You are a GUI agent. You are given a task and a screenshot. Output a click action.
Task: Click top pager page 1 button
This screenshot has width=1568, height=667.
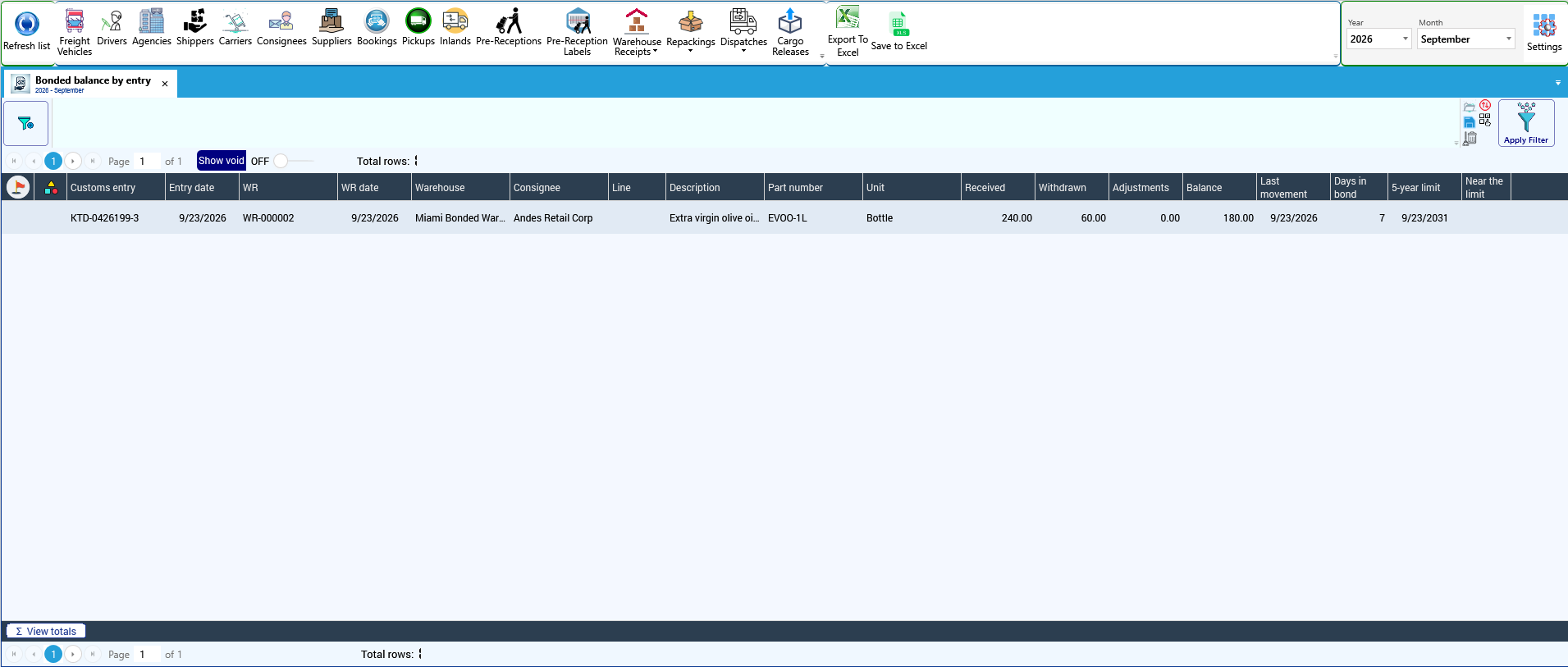(53, 161)
